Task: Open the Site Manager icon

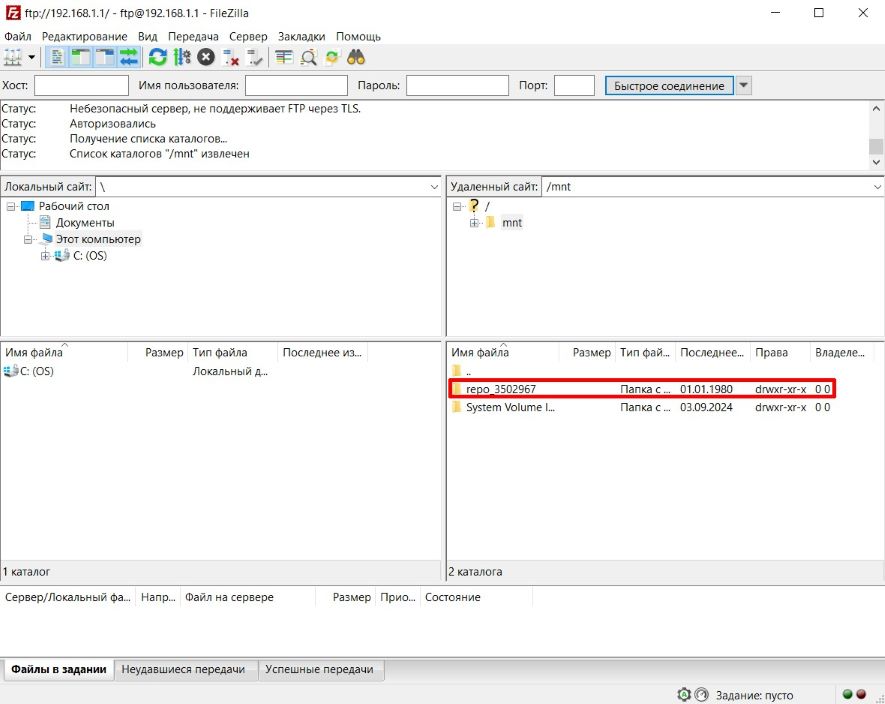Action: (13, 57)
